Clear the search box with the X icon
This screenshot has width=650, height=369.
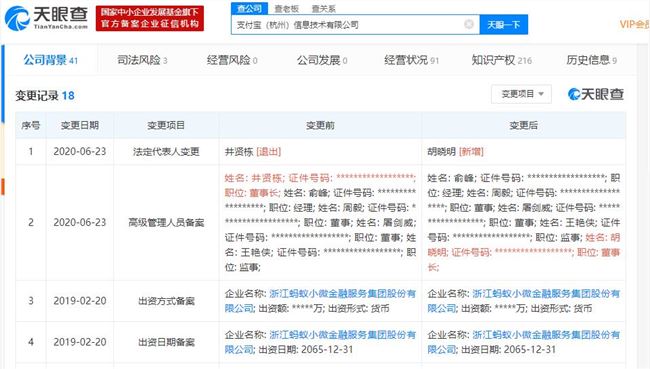(x=469, y=24)
